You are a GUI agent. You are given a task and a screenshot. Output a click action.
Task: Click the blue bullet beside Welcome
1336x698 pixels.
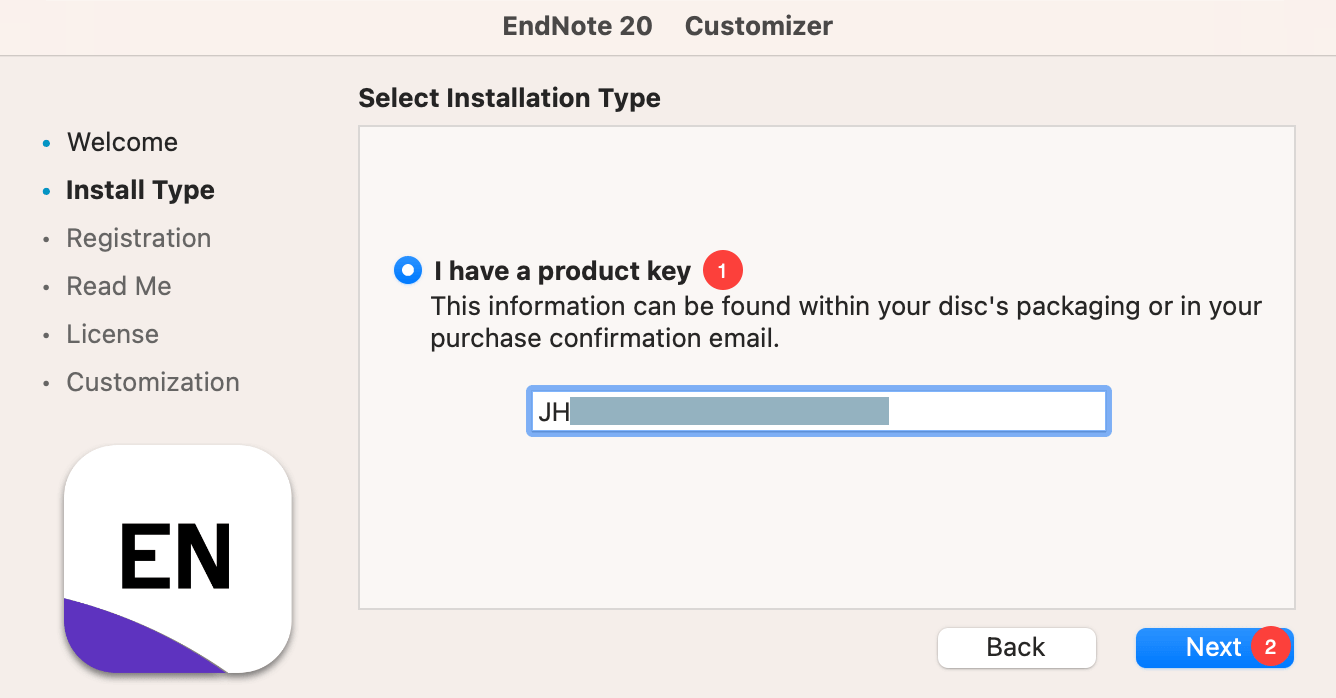tap(46, 143)
